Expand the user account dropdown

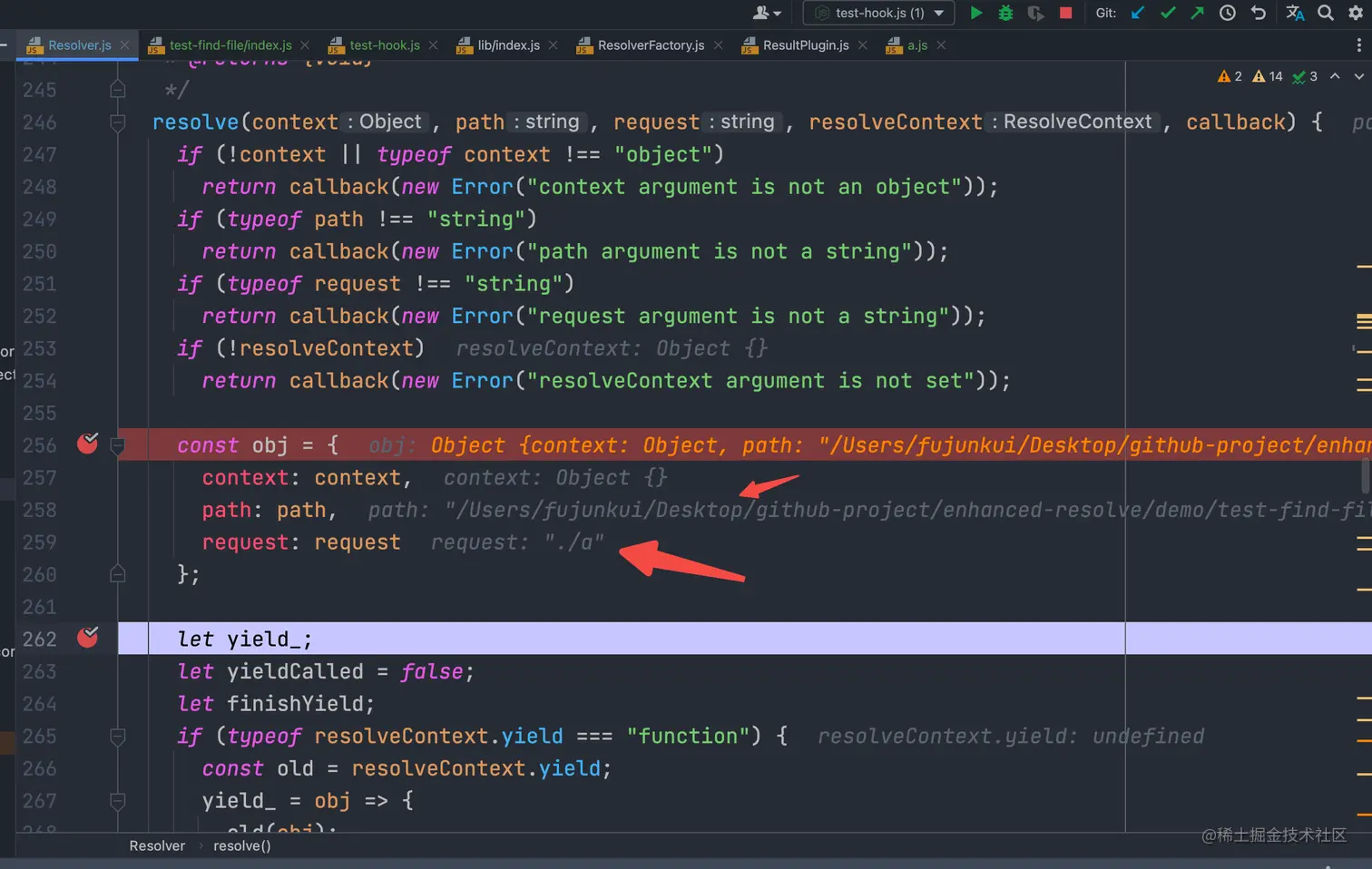(x=767, y=13)
